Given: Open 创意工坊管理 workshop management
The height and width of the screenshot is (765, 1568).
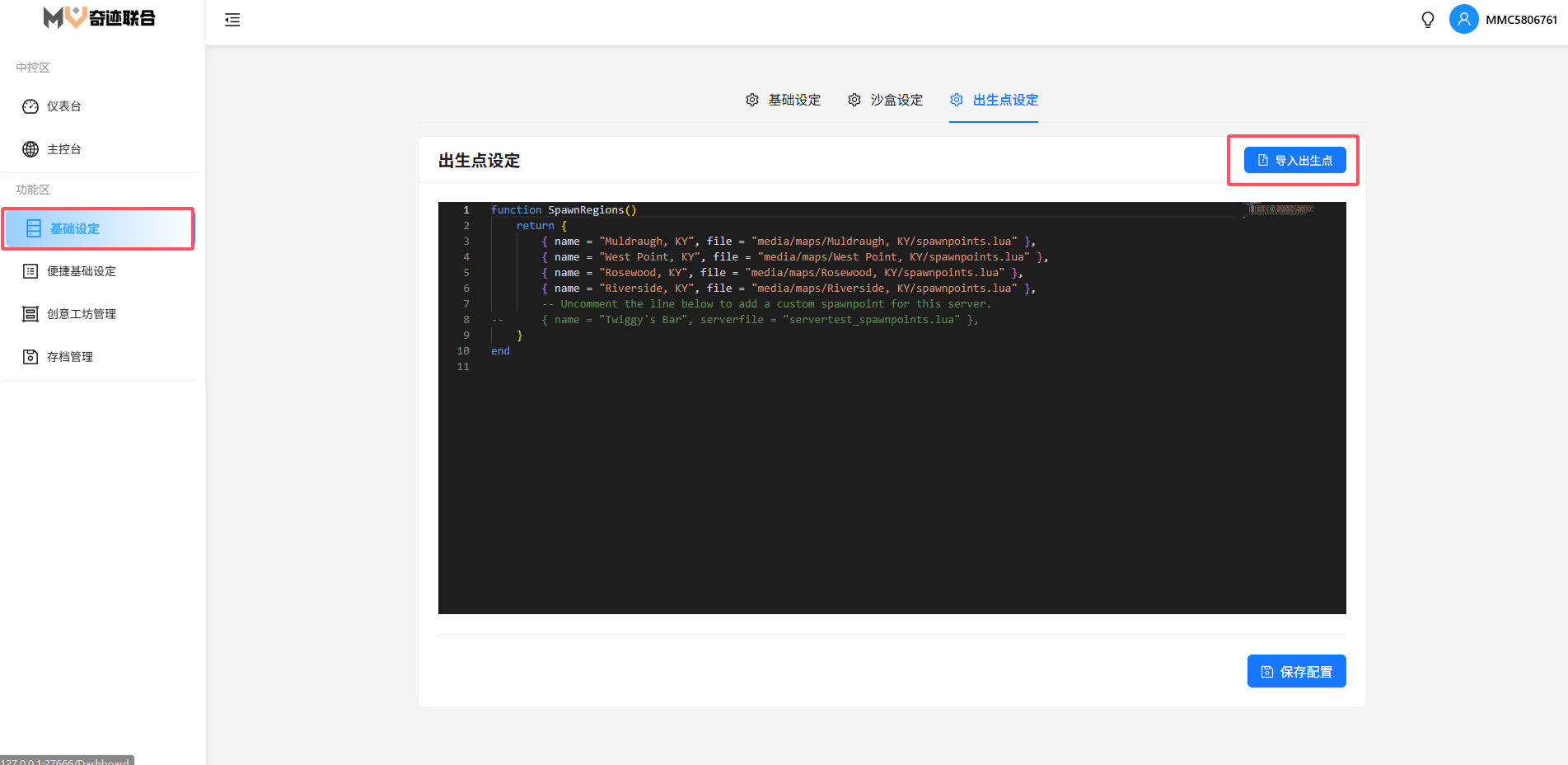Looking at the screenshot, I should pos(81,314).
